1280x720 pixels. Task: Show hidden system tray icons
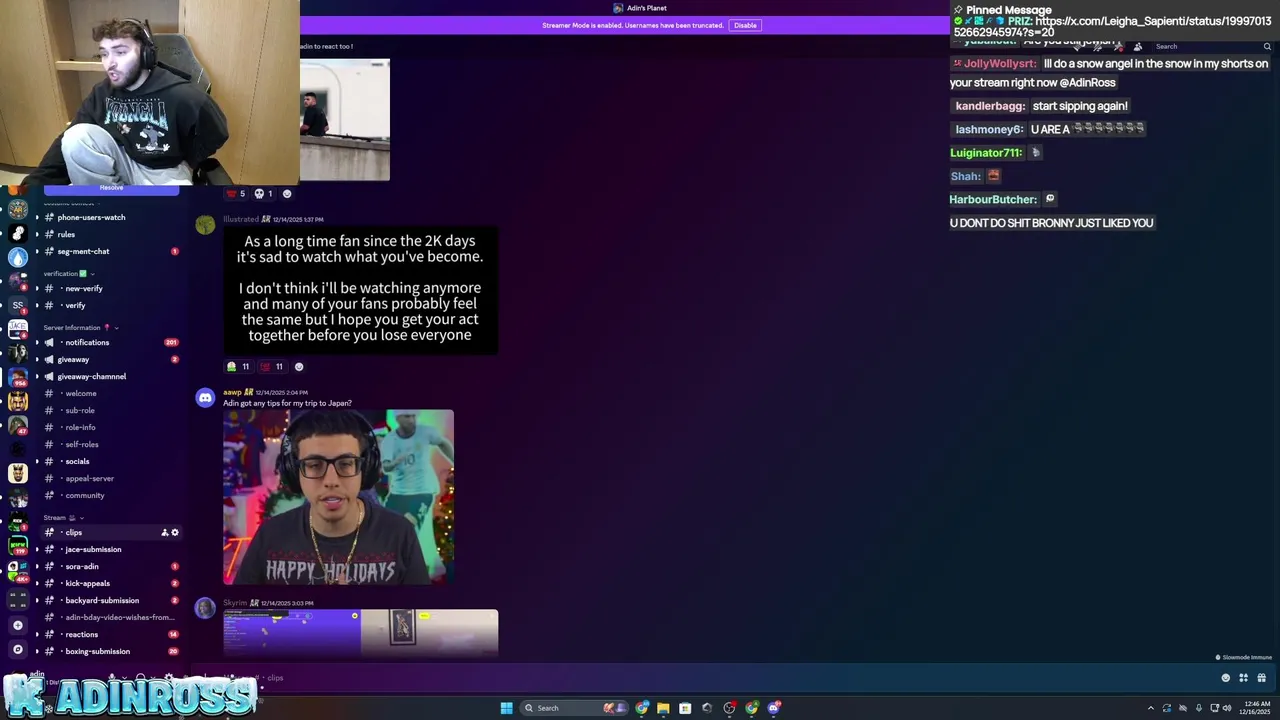(x=1150, y=708)
